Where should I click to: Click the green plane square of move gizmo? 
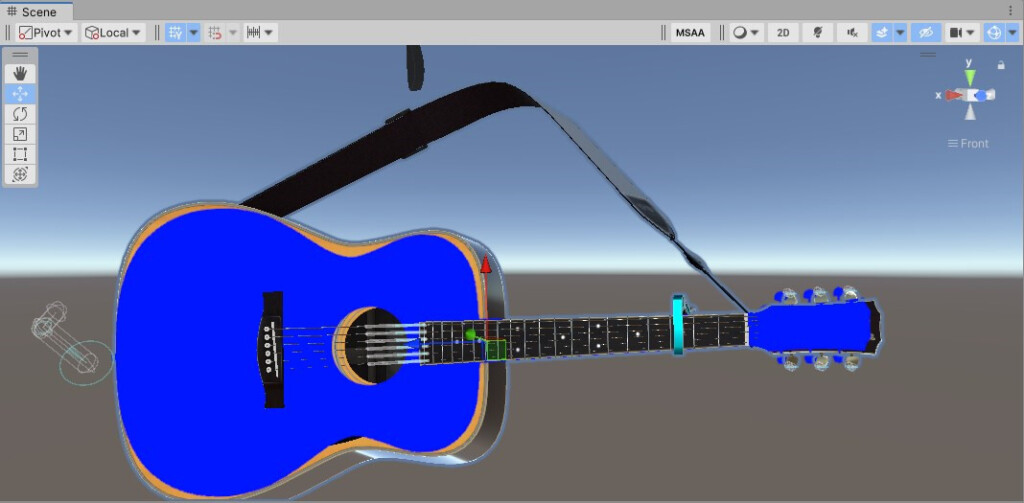point(496,350)
